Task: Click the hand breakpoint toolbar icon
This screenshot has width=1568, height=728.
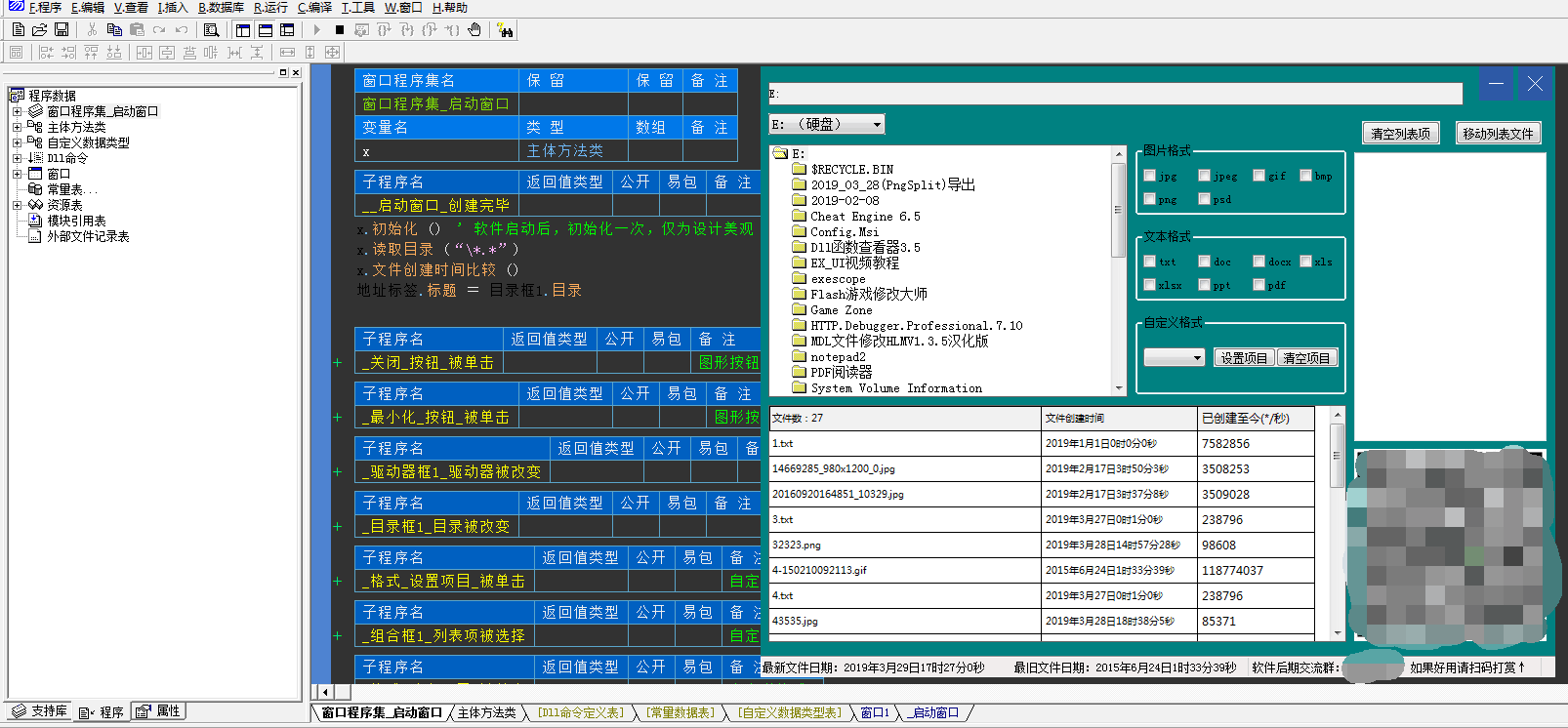Action: [x=475, y=30]
